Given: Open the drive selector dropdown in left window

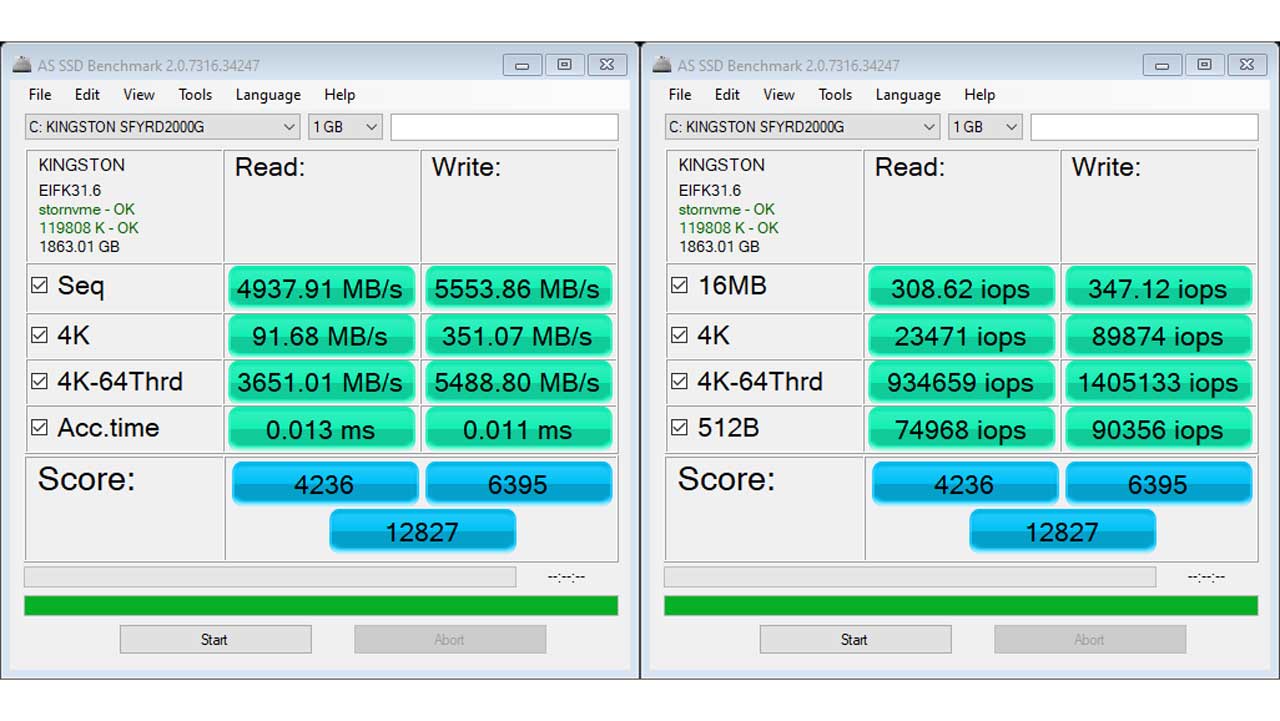Looking at the screenshot, I should click(x=162, y=127).
